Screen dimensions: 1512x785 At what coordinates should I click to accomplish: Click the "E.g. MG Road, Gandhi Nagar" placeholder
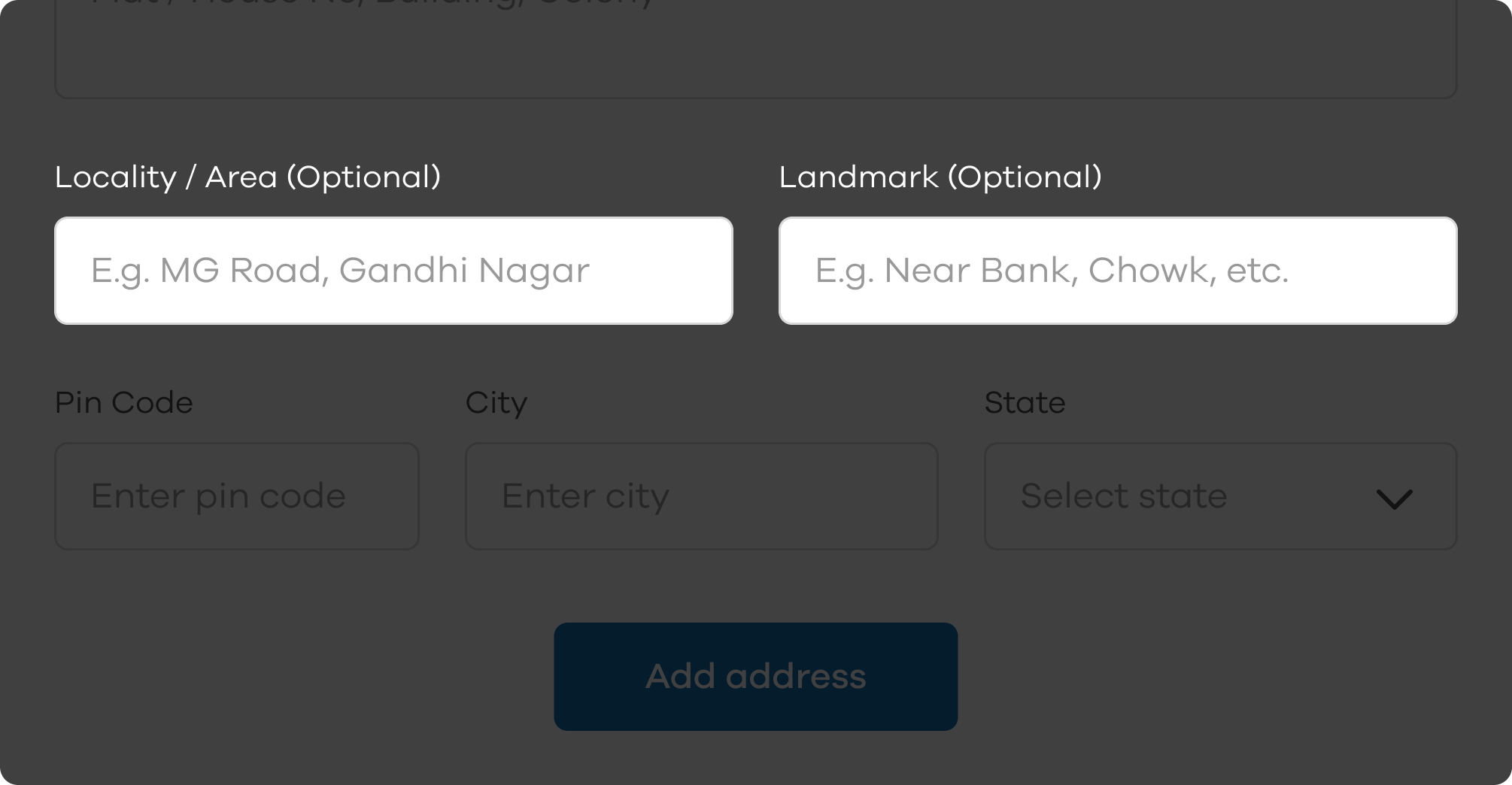click(340, 271)
